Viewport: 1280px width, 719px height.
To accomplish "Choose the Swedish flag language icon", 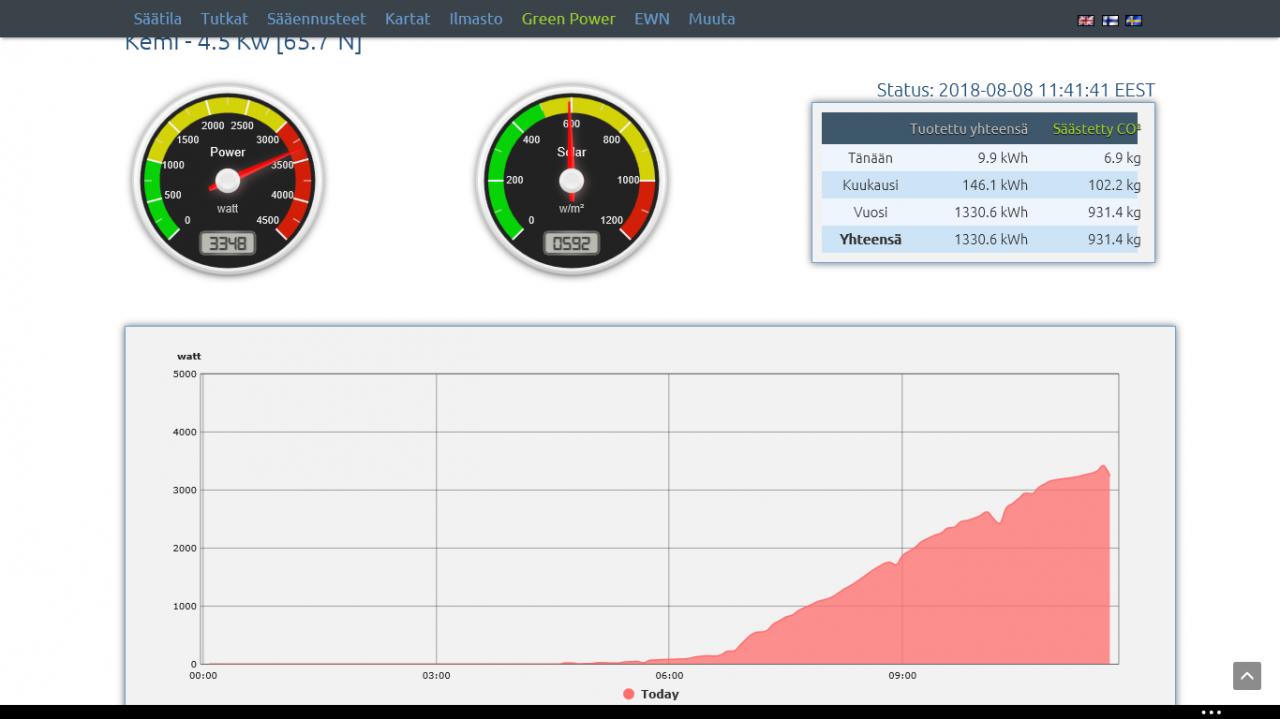I will (1134, 20).
